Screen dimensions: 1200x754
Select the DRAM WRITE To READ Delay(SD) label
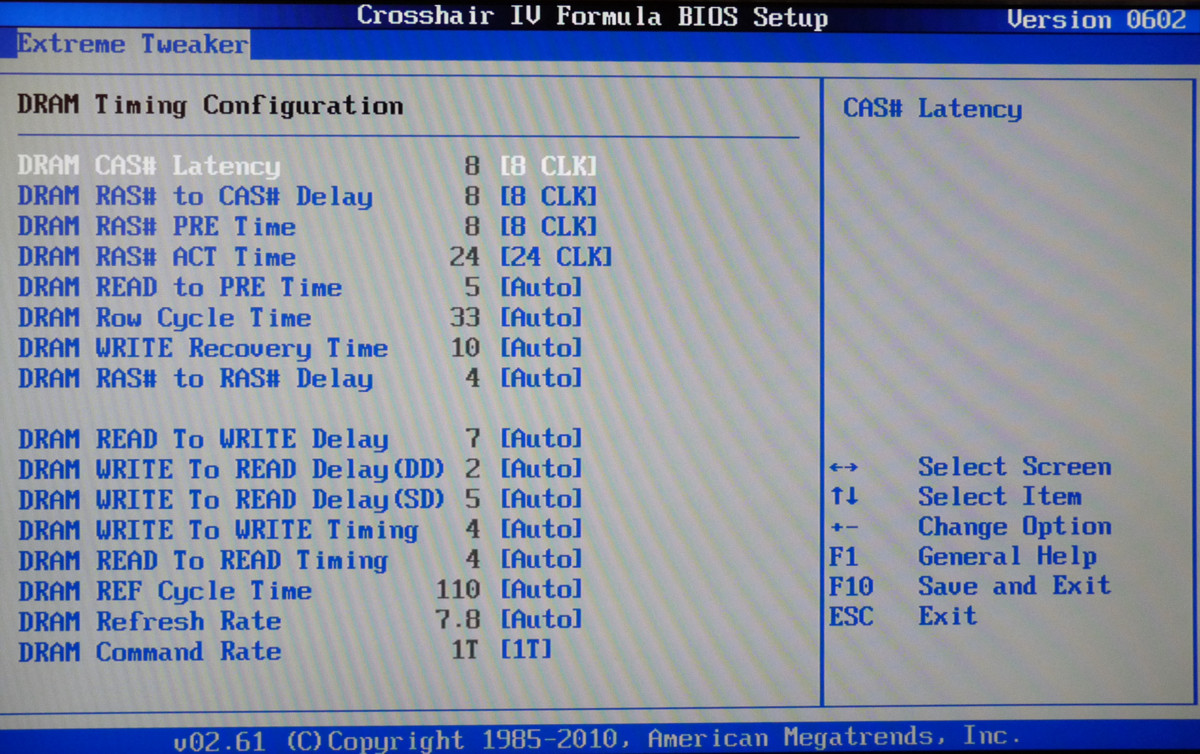(x=231, y=499)
